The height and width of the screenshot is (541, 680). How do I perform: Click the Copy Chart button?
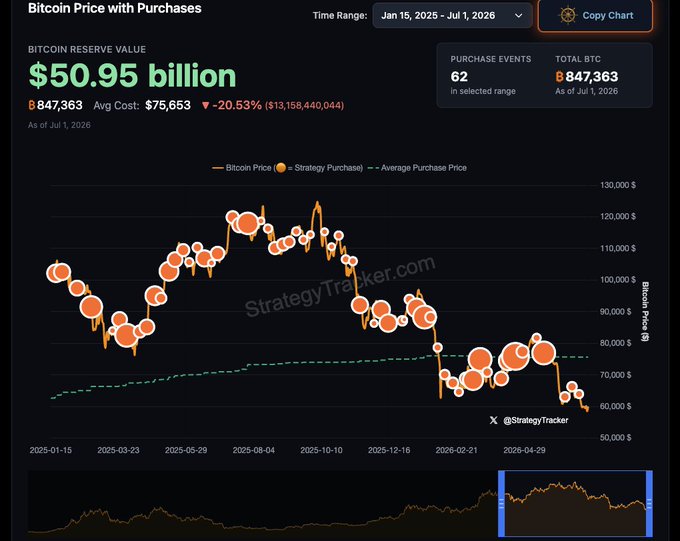595,16
